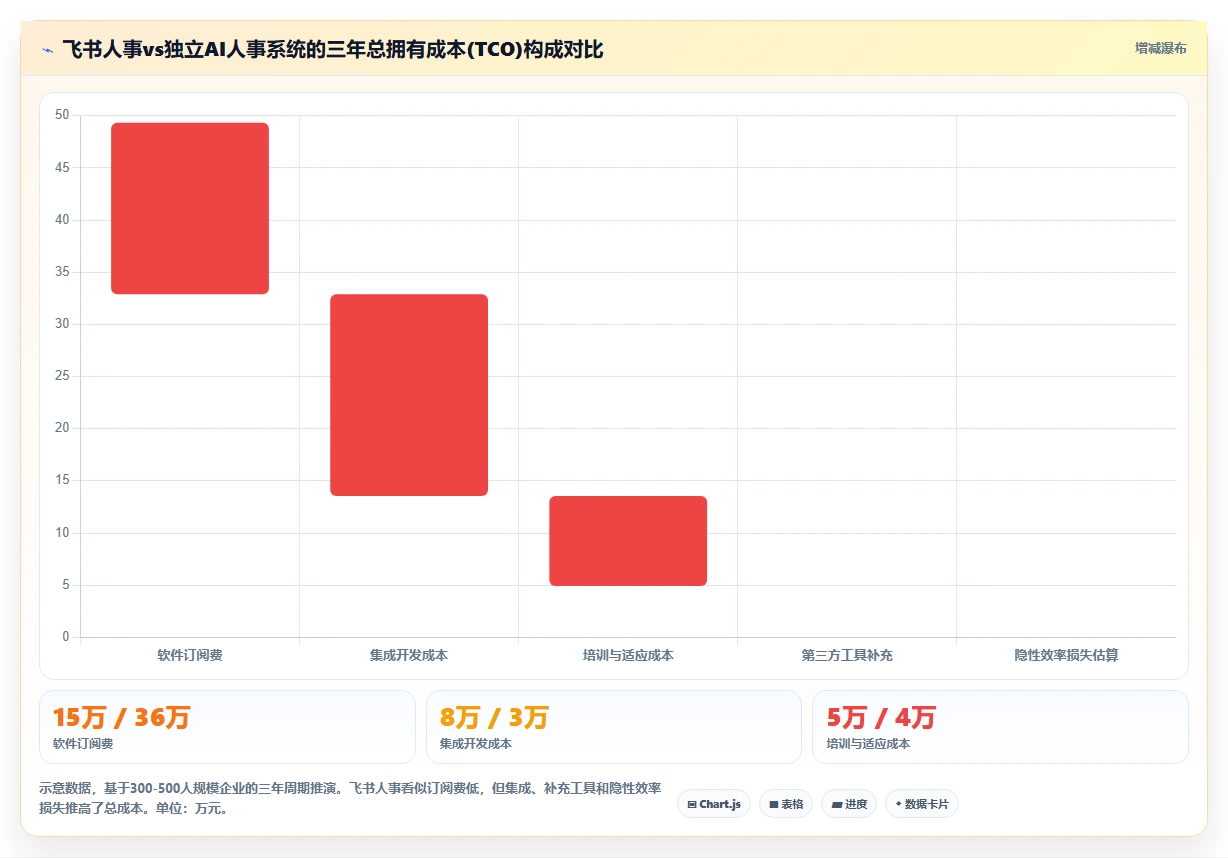Image resolution: width=1228 pixels, height=858 pixels.
Task: Click the 培训与适应成本 caption under 5万 / 4万
Action: (868, 744)
